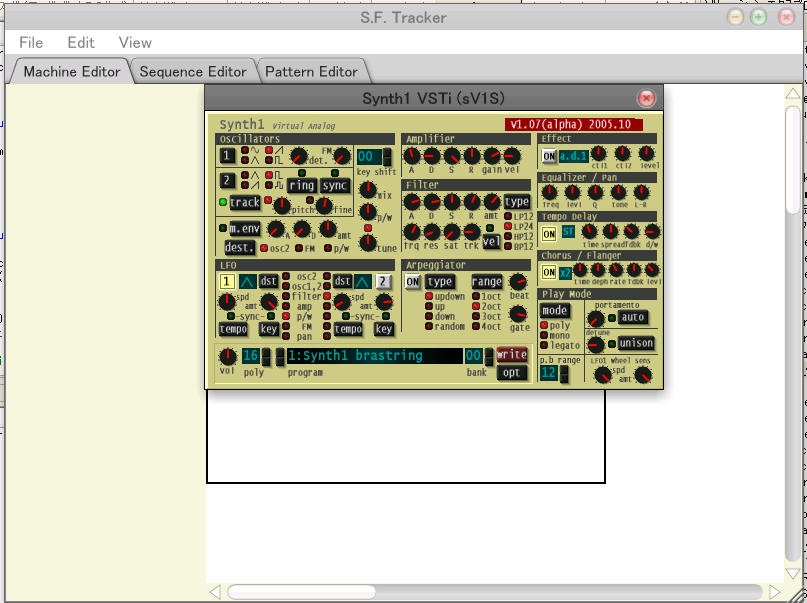Toggle Effect ON switch

tap(549, 156)
